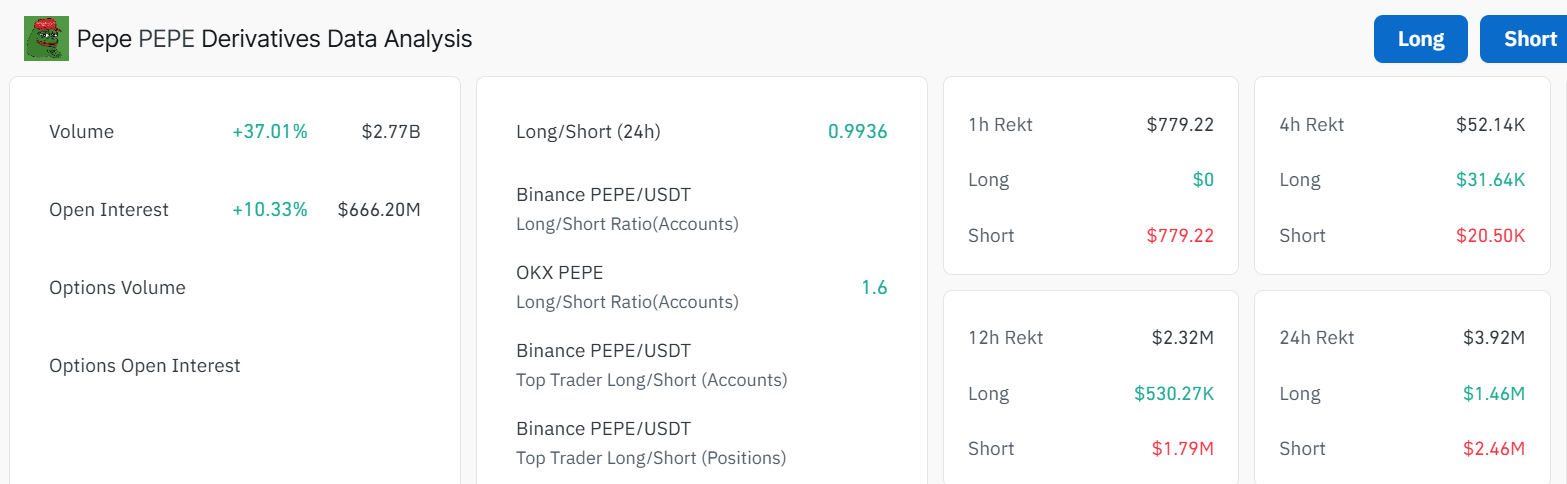The width and height of the screenshot is (1567, 484).
Task: Open Binance Top Trader Long/Short (Positions) row
Action: tap(701, 443)
